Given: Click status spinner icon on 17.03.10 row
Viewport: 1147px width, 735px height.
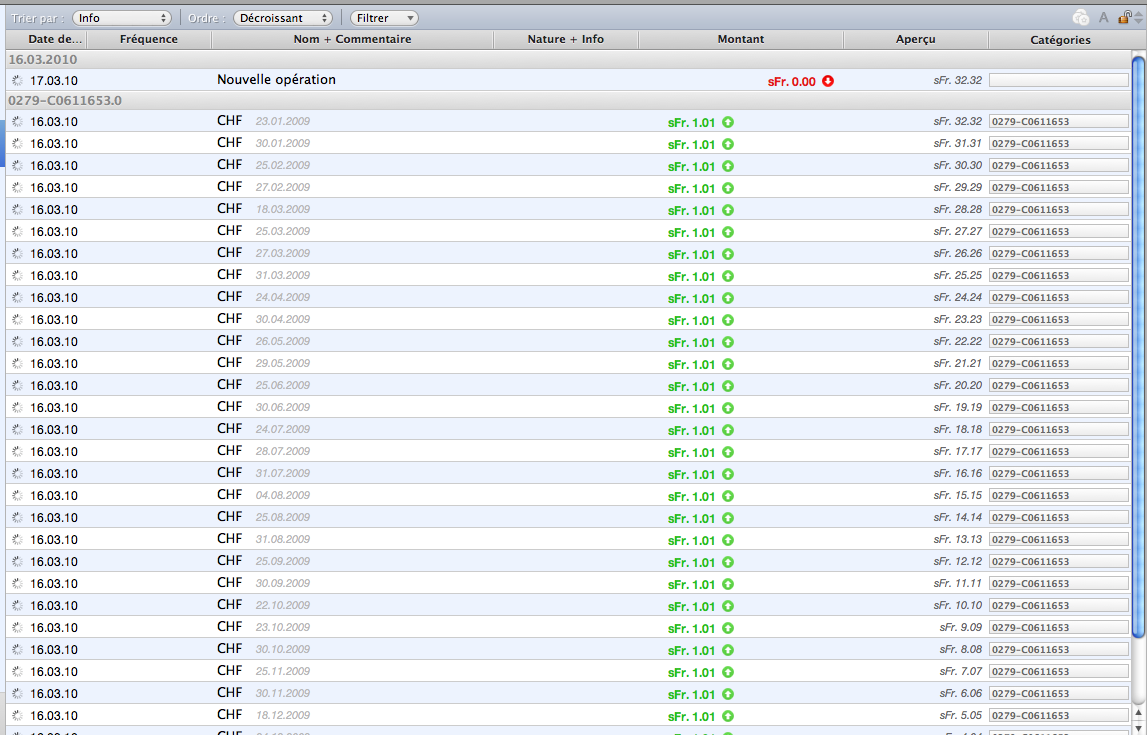Looking at the screenshot, I should click(x=17, y=80).
